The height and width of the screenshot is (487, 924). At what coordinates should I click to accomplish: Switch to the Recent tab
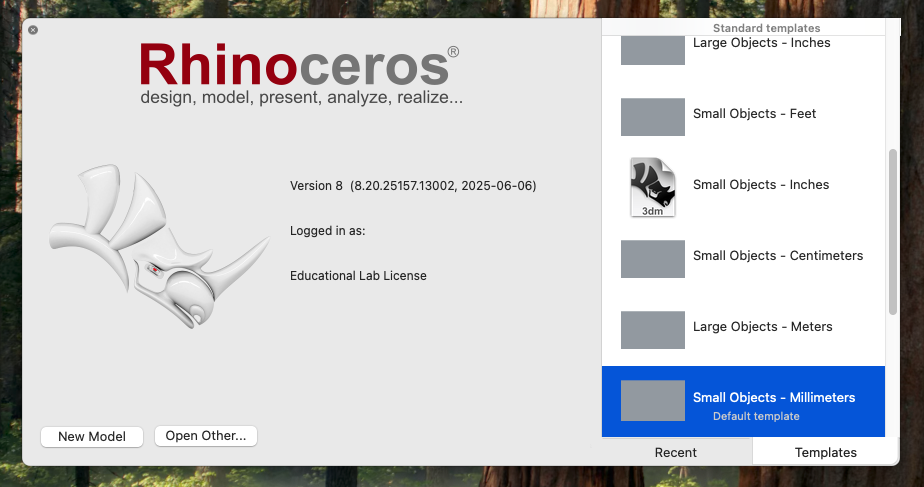[676, 452]
